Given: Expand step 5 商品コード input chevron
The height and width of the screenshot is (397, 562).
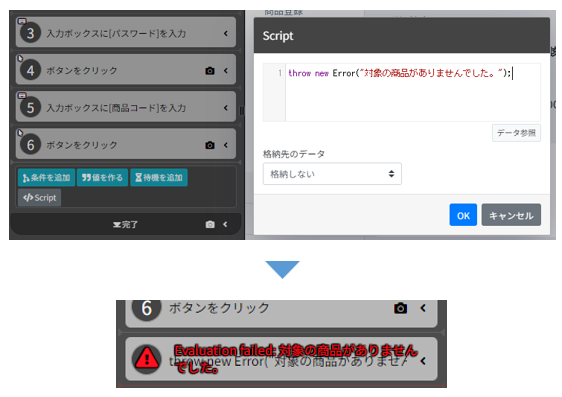Looking at the screenshot, I should point(226,108).
